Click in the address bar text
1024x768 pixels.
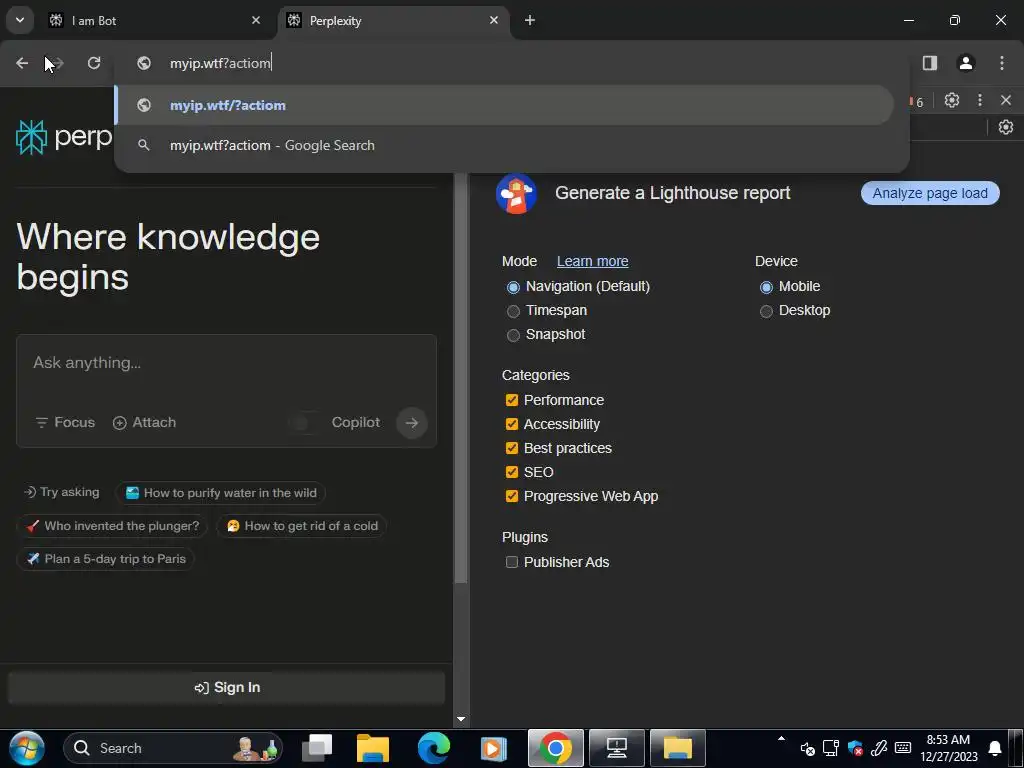(x=220, y=63)
